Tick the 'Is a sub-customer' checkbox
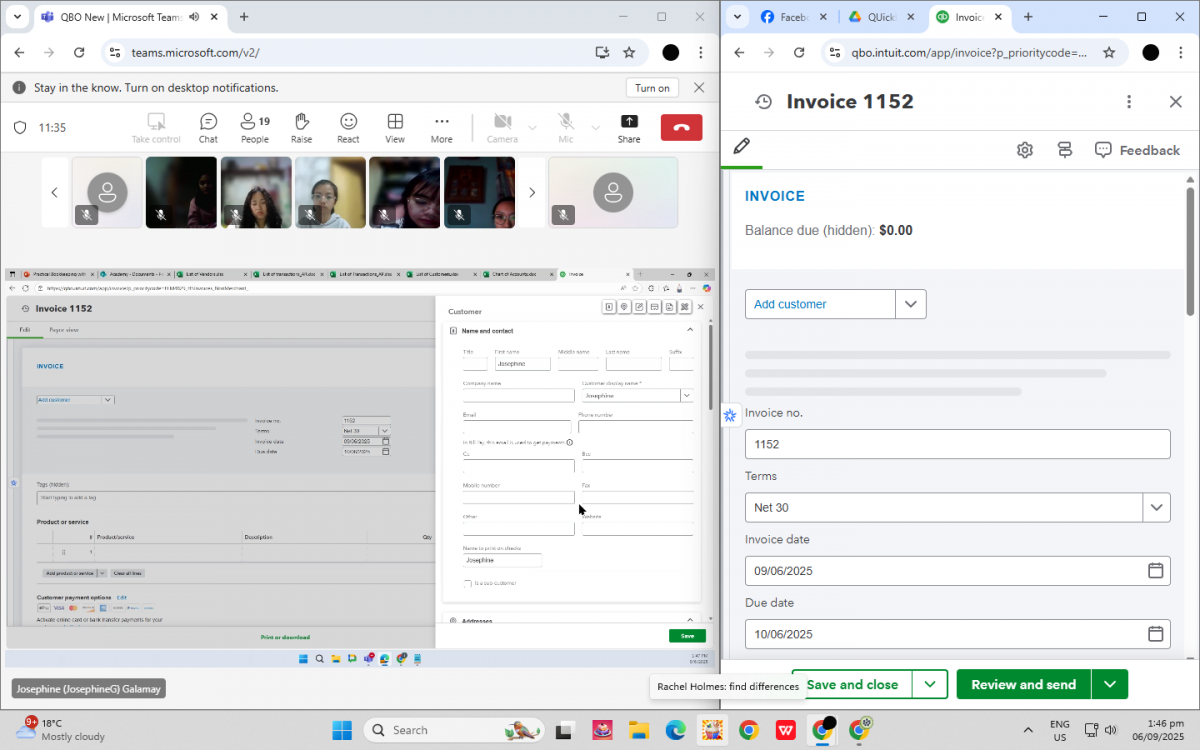 467,583
